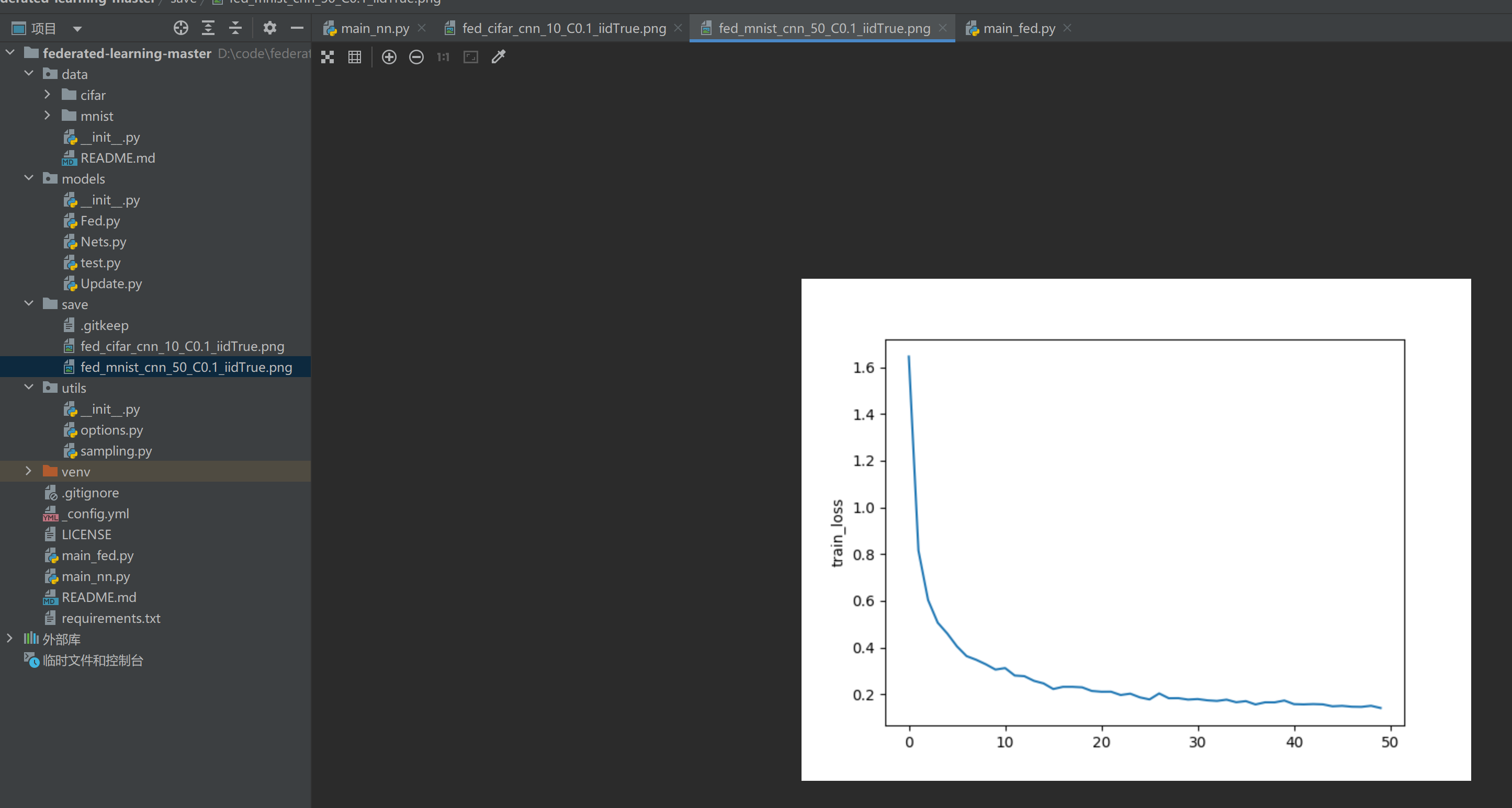Switch to fed_cifar_cnn_10 image tab
This screenshot has width=1512, height=808.
tap(563, 28)
